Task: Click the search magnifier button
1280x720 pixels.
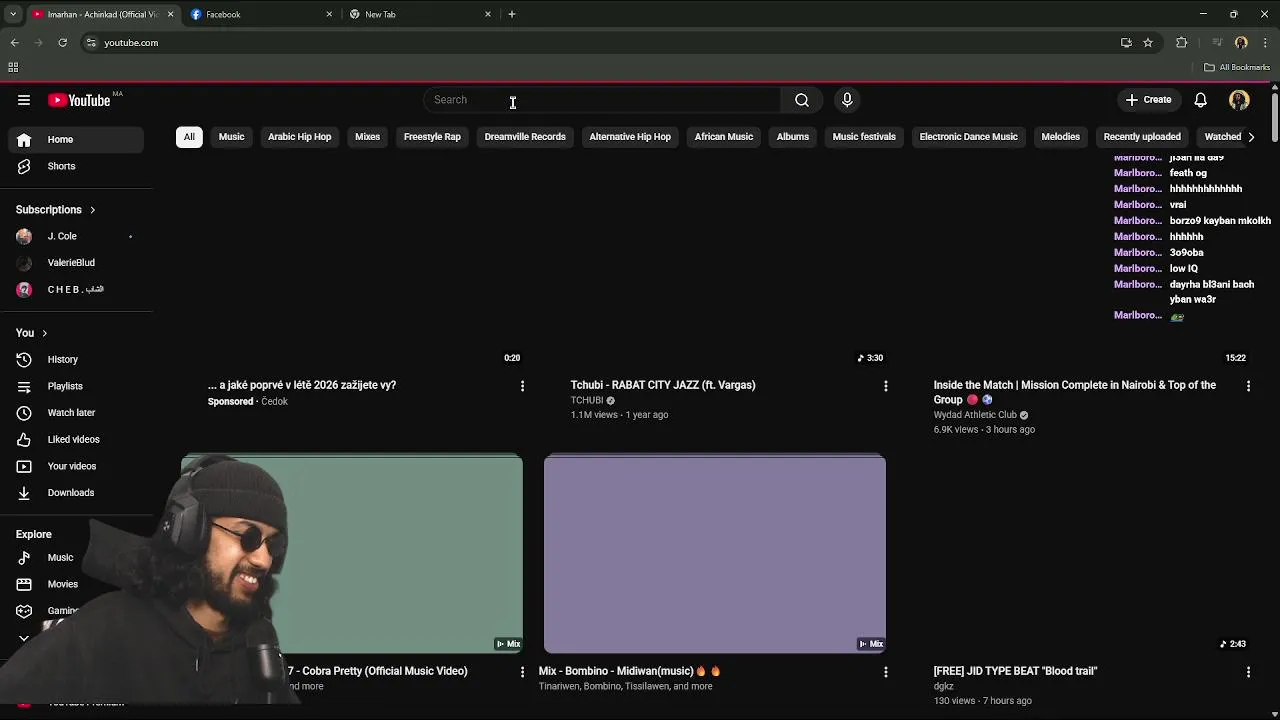Action: tap(802, 100)
